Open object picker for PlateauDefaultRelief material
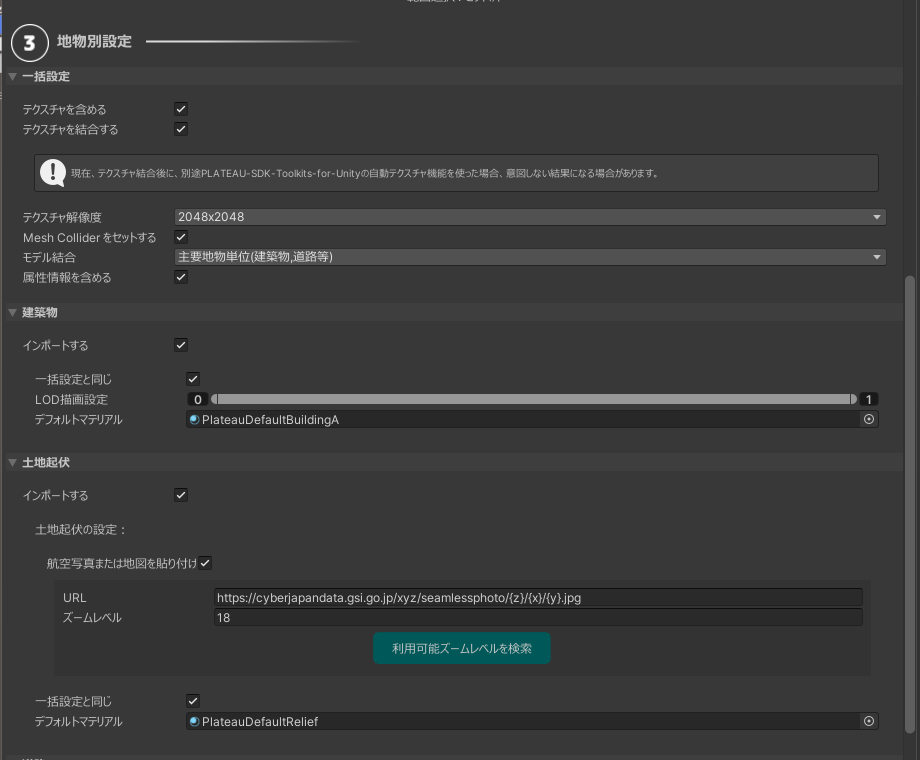Image resolution: width=920 pixels, height=760 pixels. 869,721
